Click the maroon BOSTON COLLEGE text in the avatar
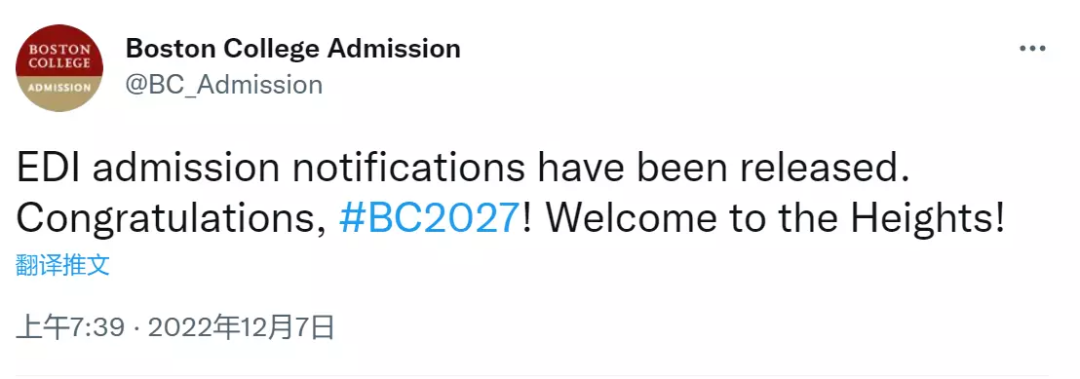1080x379 pixels. (59, 56)
